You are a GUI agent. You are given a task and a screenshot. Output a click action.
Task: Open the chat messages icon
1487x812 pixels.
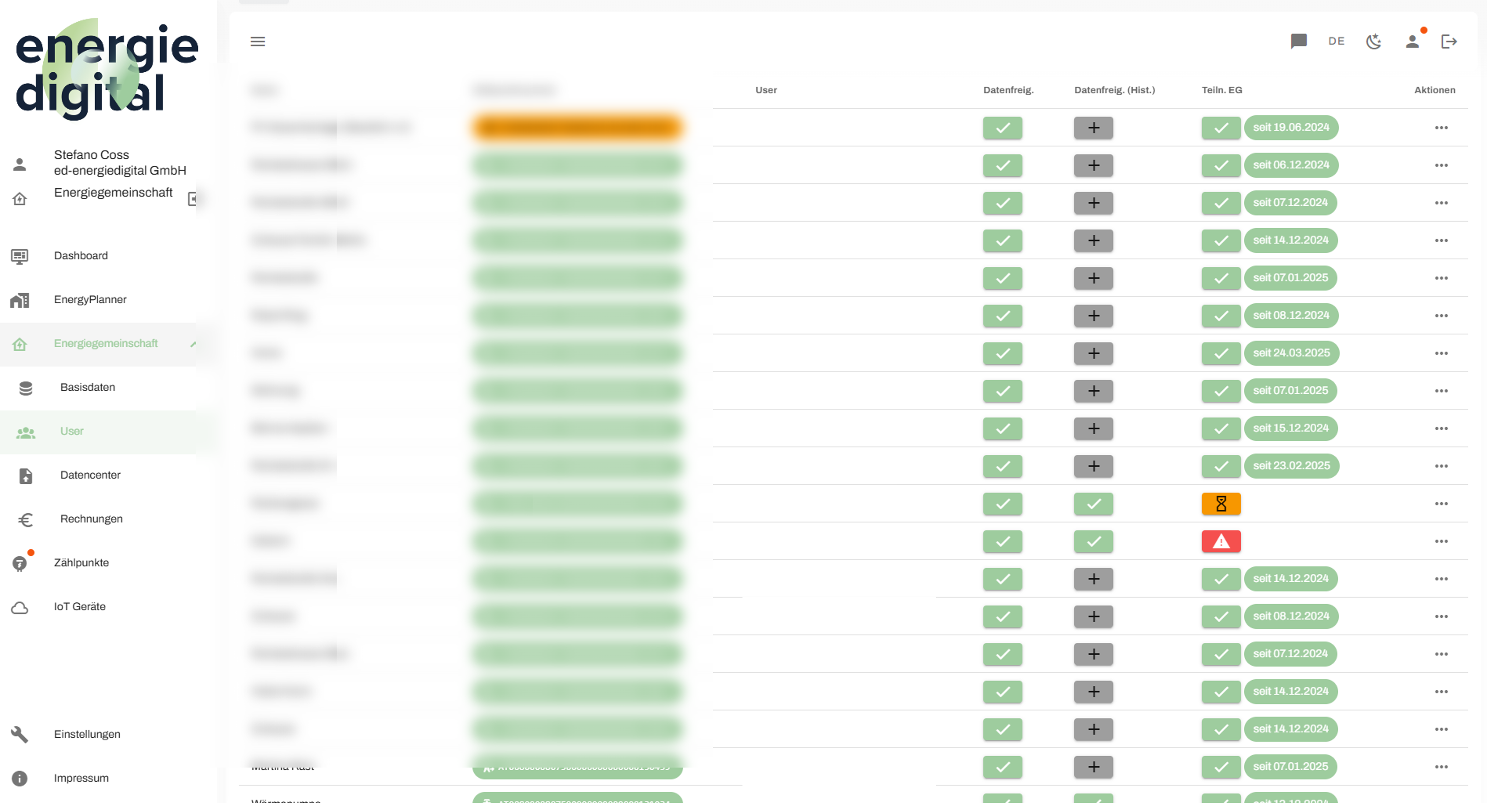(x=1298, y=41)
